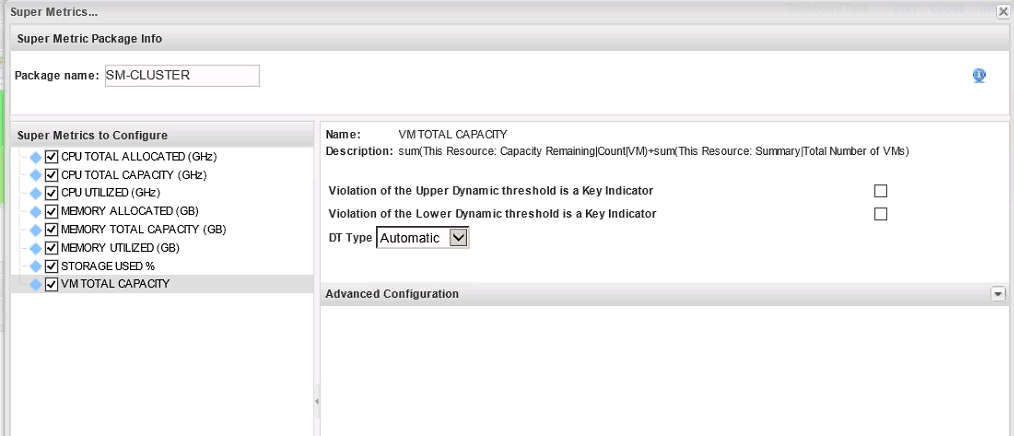Enable Upper Dynamic threshold Key Indicator checkbox
1014x436 pixels.
[880, 191]
